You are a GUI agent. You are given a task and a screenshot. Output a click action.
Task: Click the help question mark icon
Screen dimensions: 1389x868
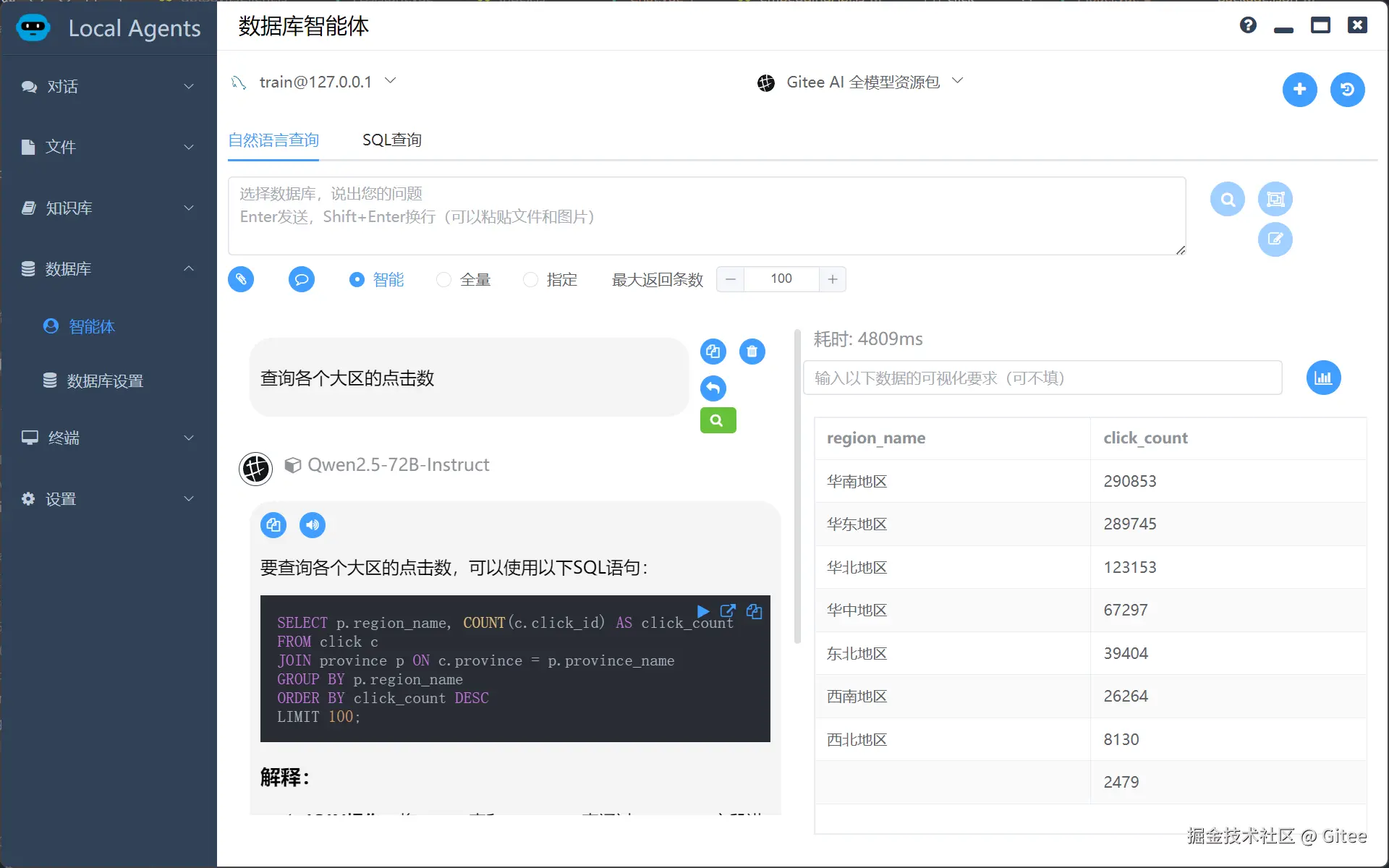tap(1248, 25)
